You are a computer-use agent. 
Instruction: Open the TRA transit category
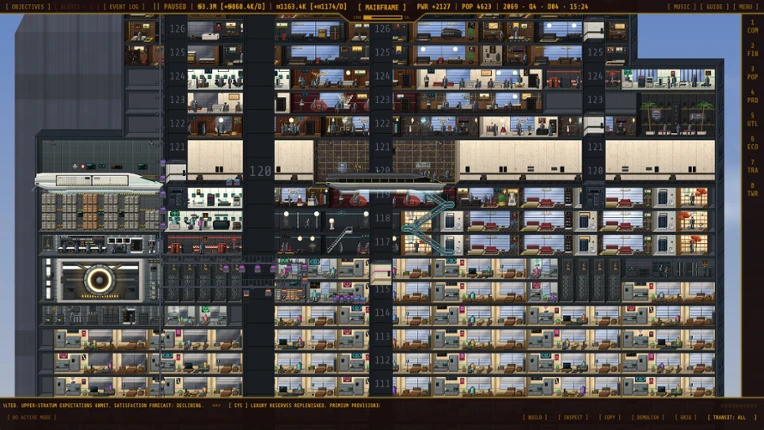pos(753,167)
